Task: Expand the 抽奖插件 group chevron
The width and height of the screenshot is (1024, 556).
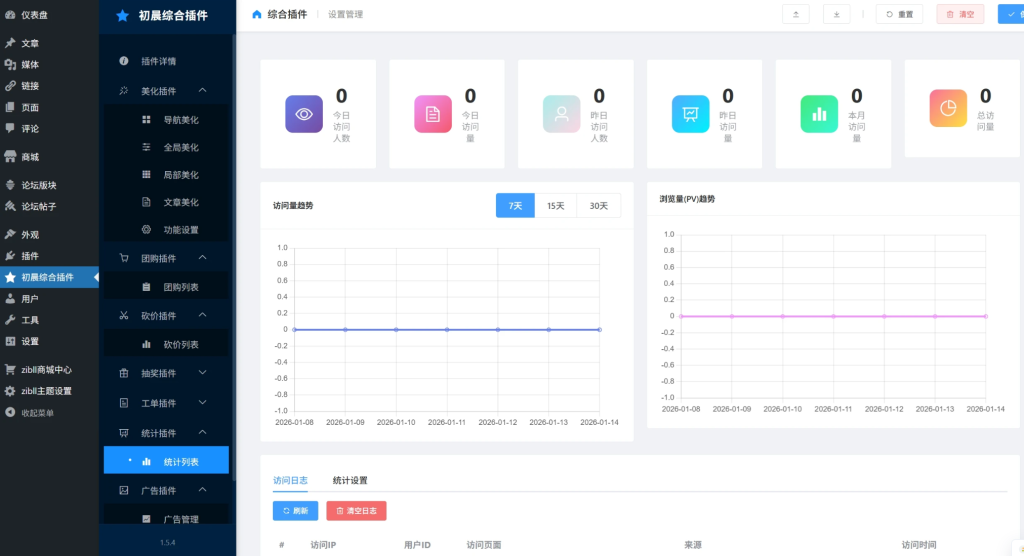Action: click(x=202, y=372)
